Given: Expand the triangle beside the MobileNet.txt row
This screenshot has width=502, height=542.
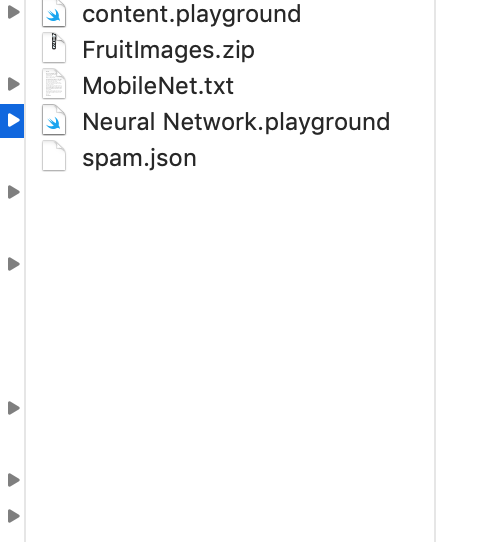Looking at the screenshot, I should coord(13,84).
